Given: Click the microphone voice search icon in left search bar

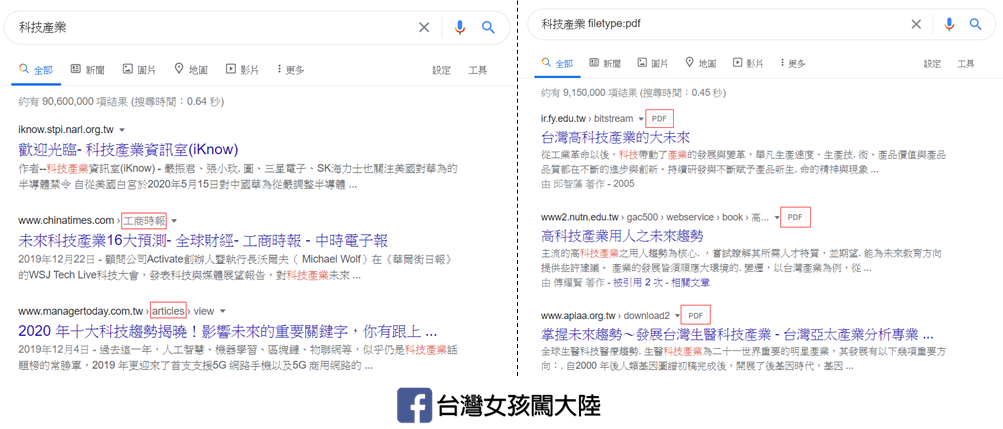Looking at the screenshot, I should click(460, 27).
